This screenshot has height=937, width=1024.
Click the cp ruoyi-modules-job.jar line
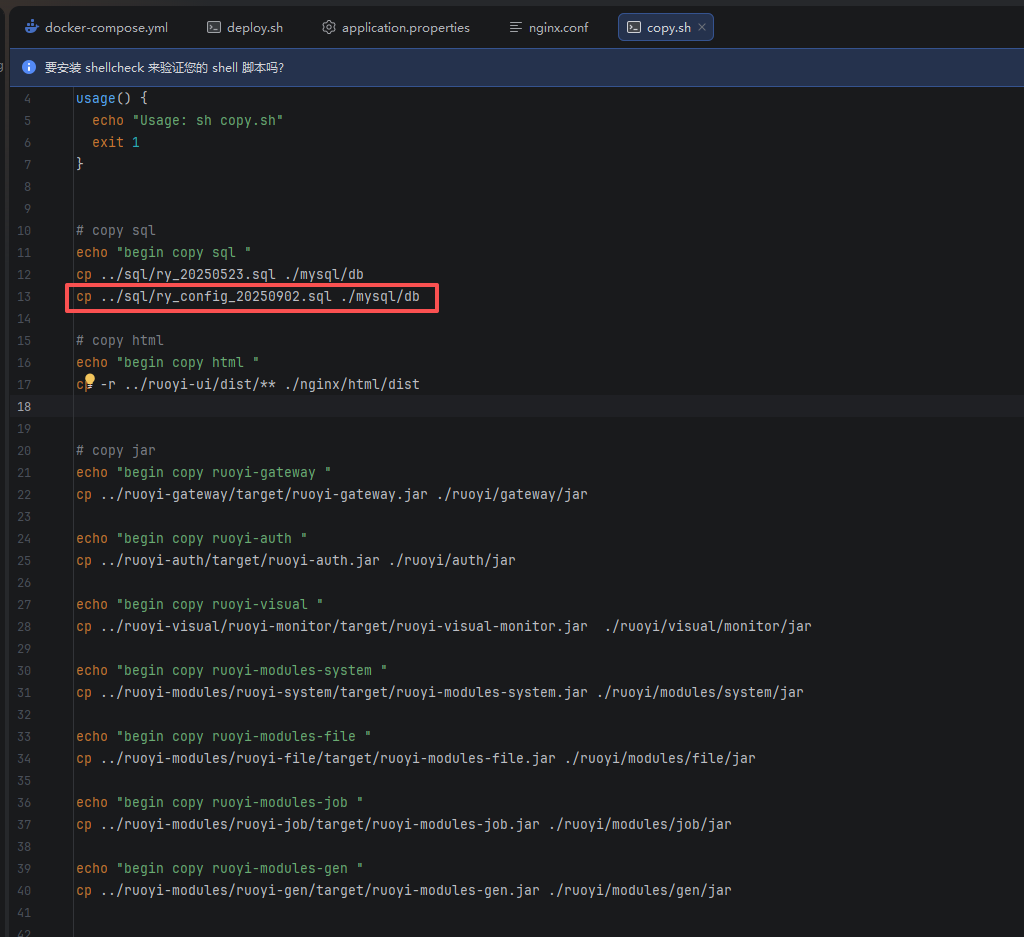(404, 824)
